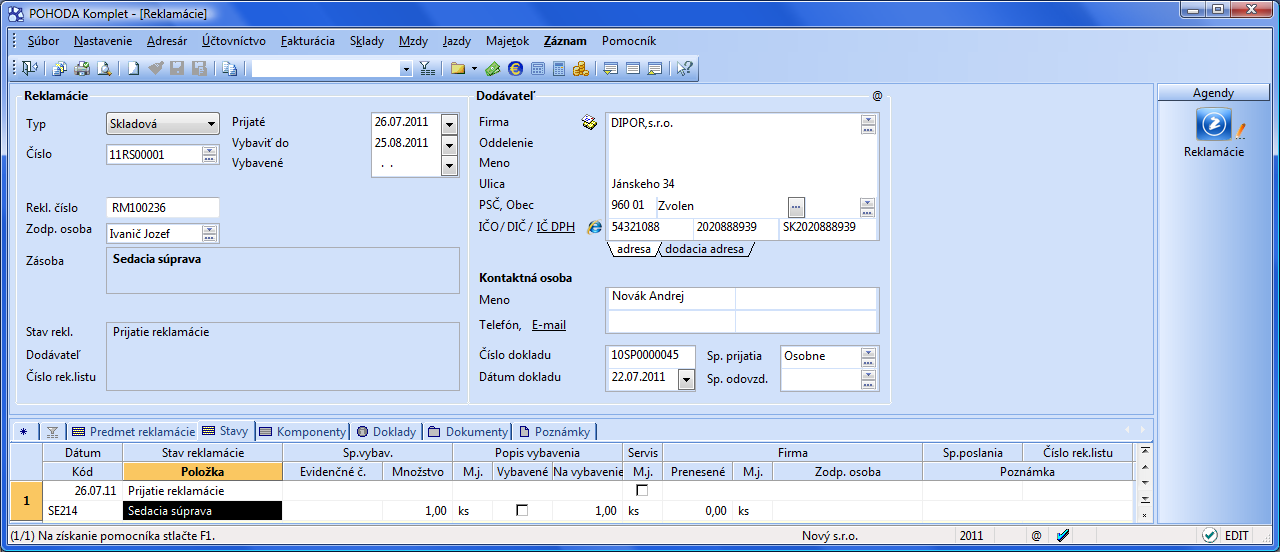Click the copy record icon in toolbar
Screen dimensions: 1280x552
tap(229, 69)
